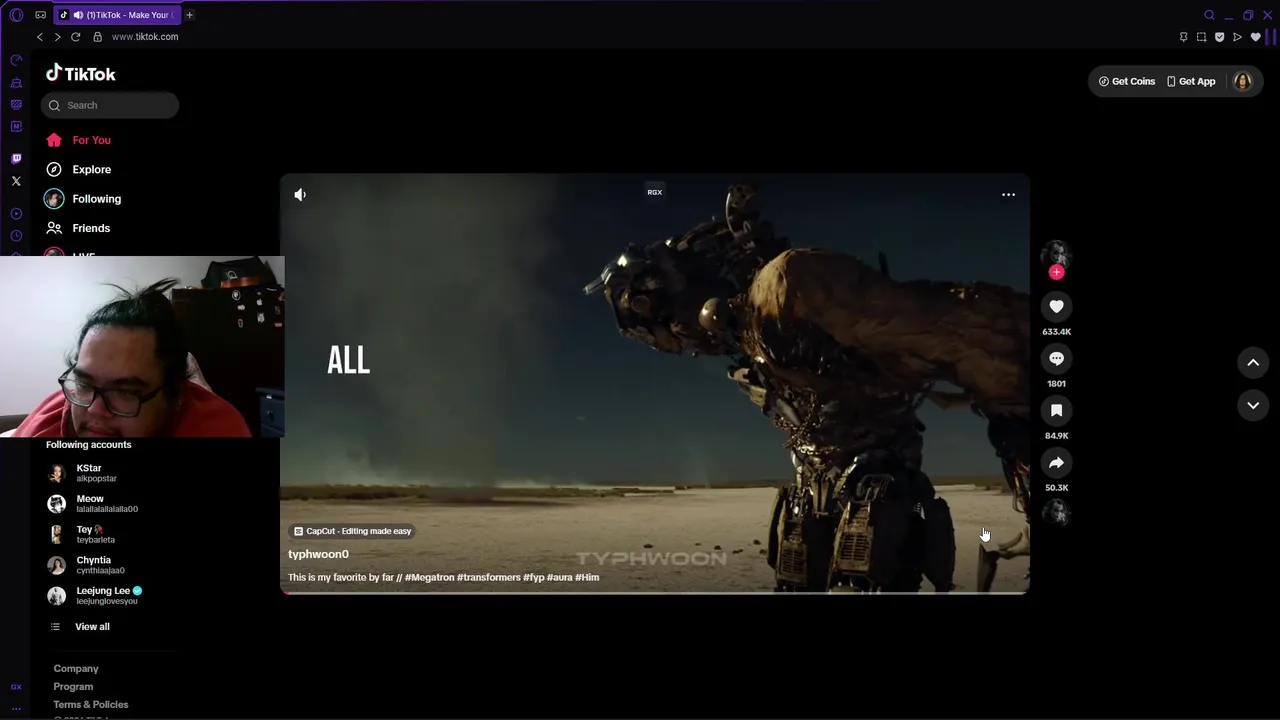The height and width of the screenshot is (720, 1280).
Task: Open comments on the video
Action: [1056, 358]
